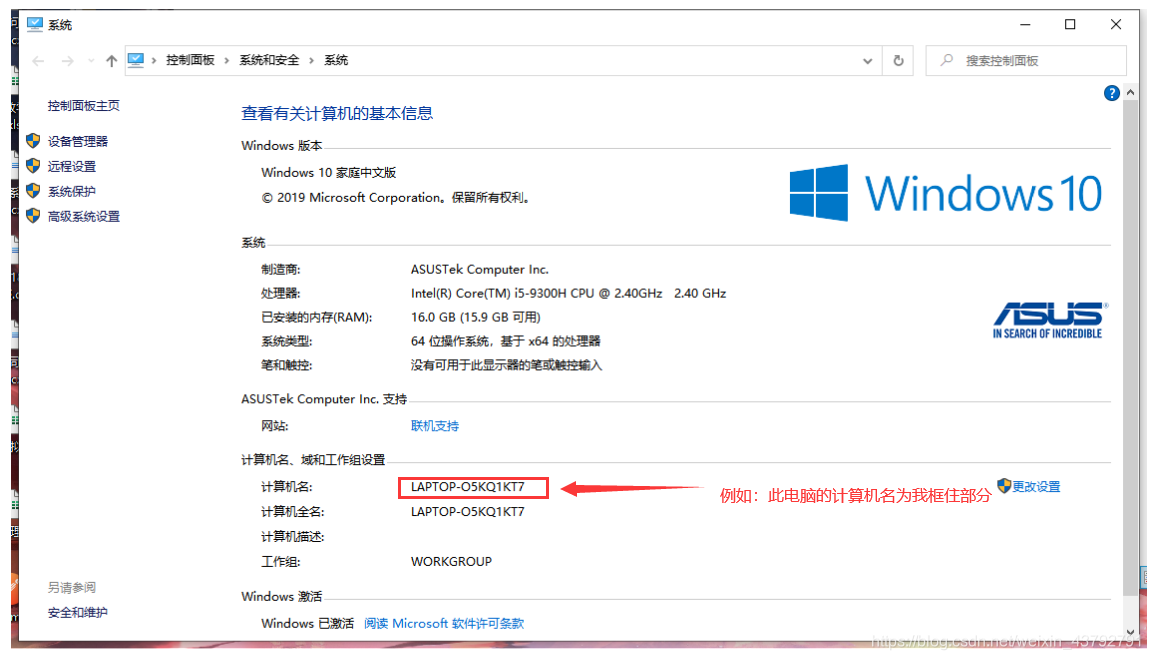Select the WORKGROUP value text
1151x660 pixels.
[451, 562]
